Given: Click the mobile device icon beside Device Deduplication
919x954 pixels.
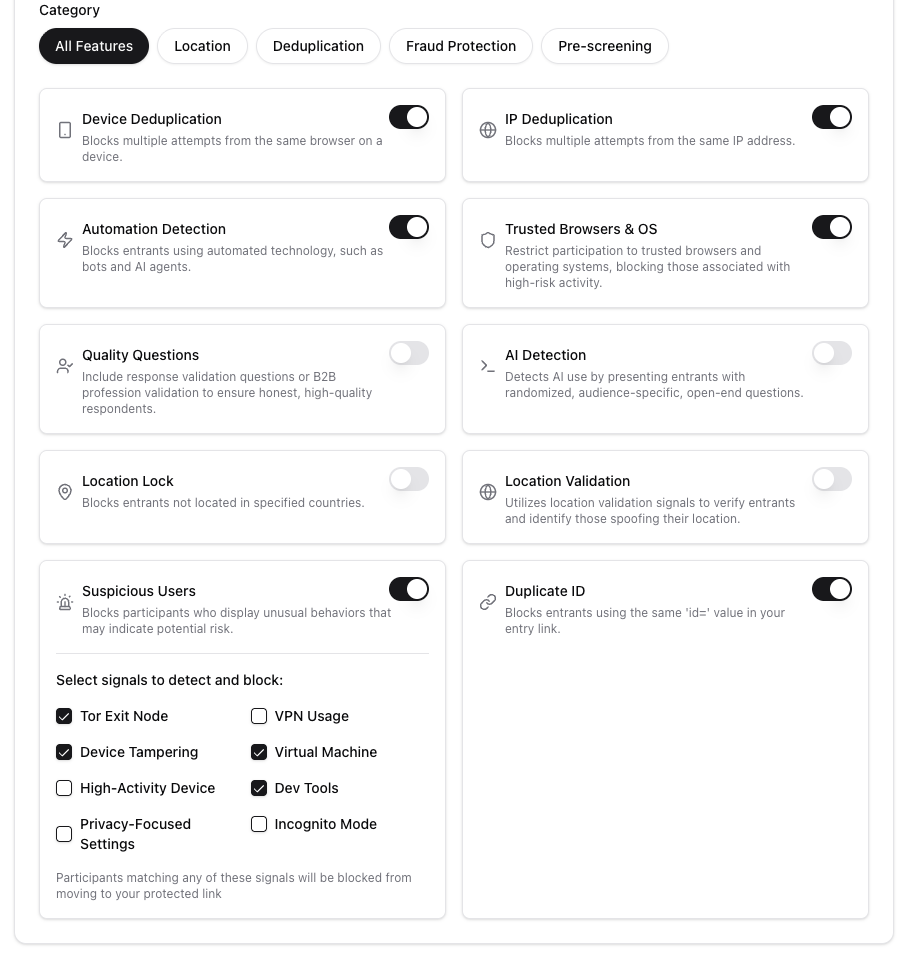Looking at the screenshot, I should 65,129.
